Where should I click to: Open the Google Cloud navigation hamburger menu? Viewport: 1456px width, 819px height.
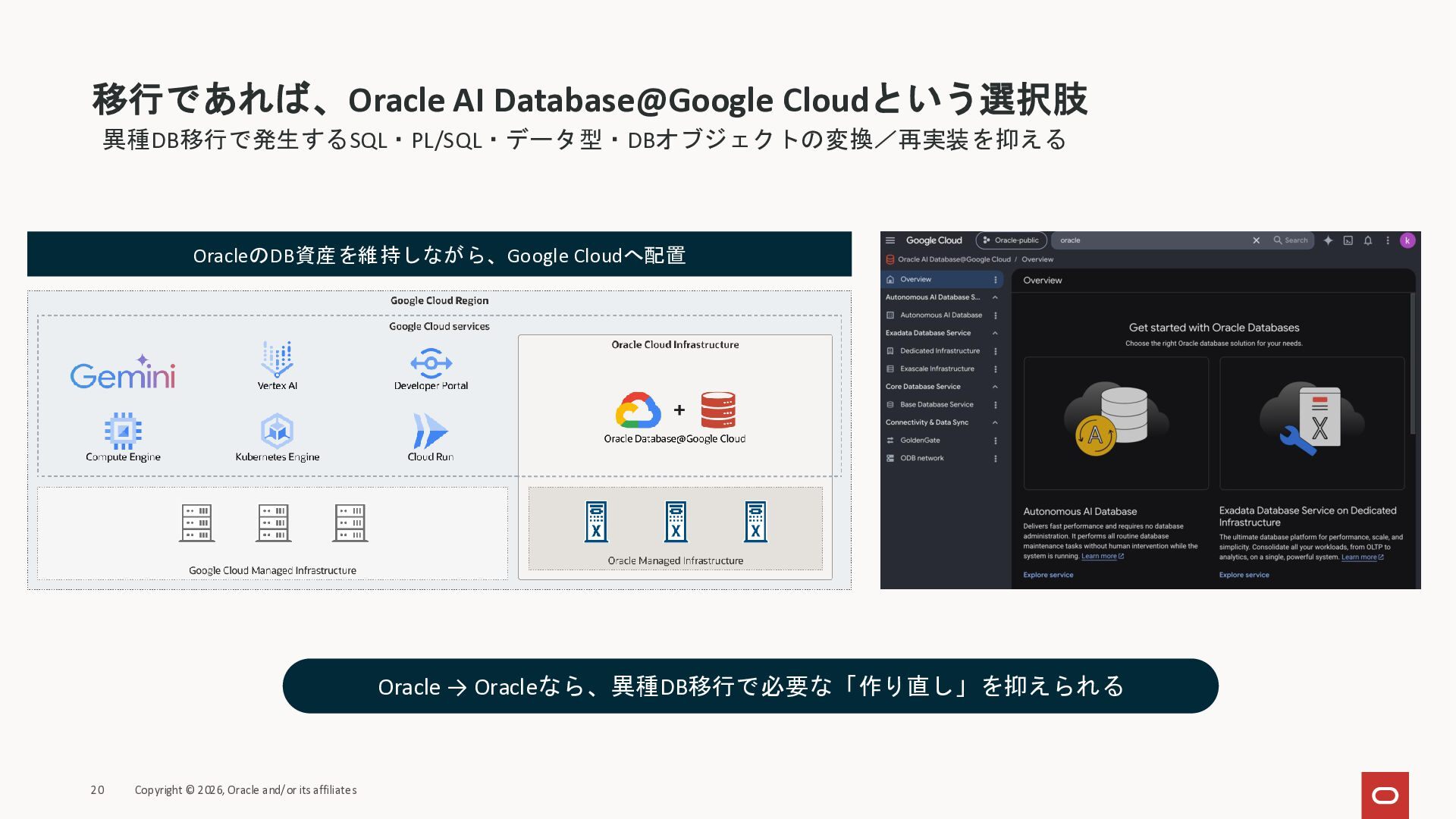(890, 240)
